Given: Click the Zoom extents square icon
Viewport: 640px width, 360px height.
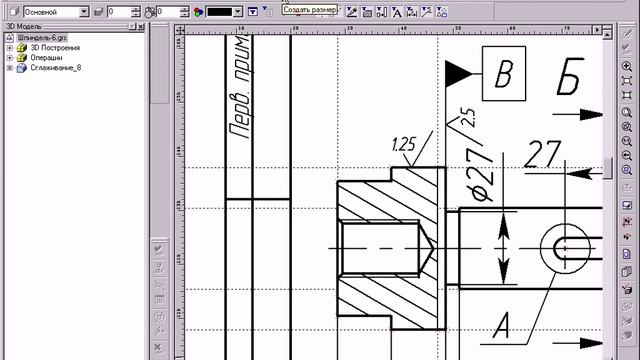Looking at the screenshot, I should click(x=627, y=96).
